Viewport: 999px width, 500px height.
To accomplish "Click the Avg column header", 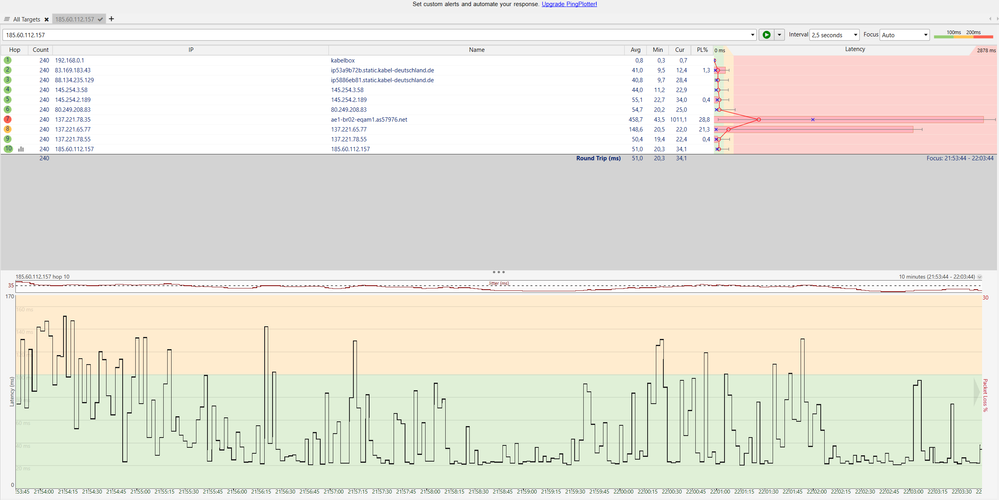I will pos(635,50).
